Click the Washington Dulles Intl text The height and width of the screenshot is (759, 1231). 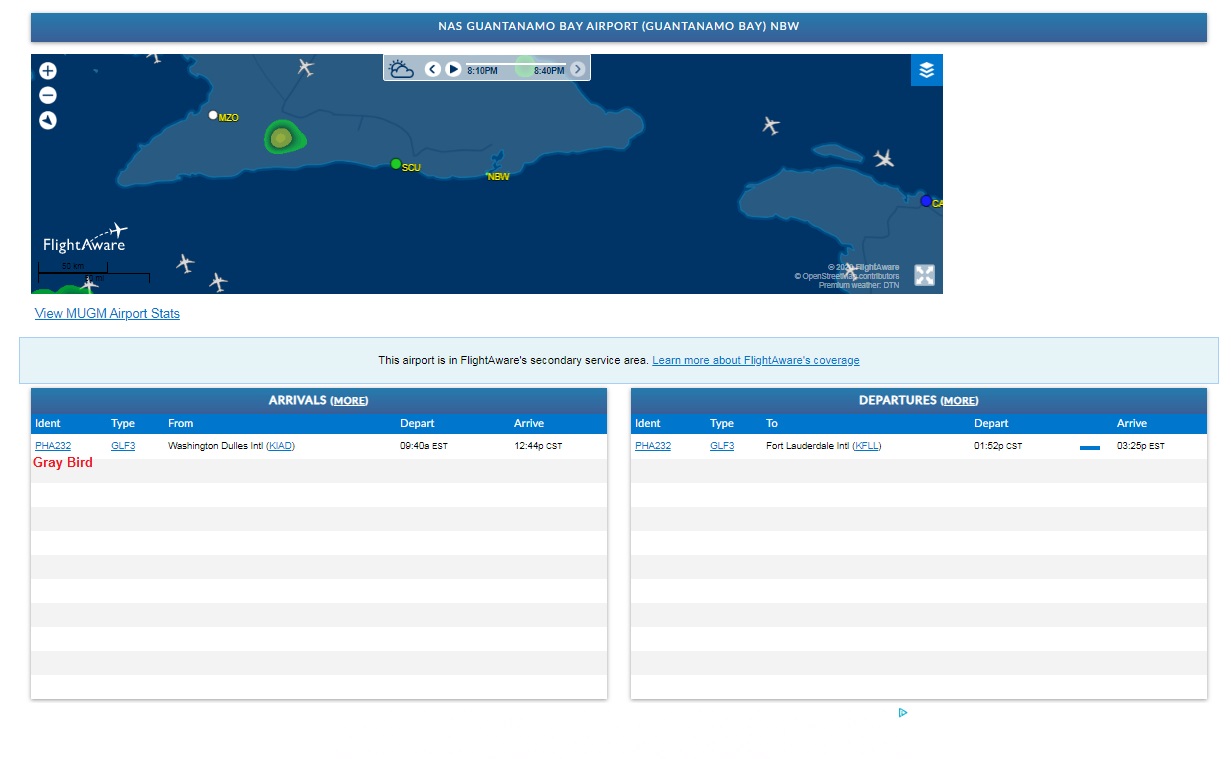(x=215, y=446)
